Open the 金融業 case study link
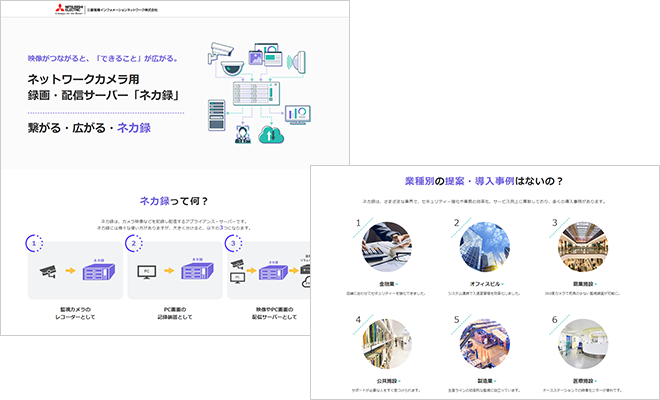The image size is (660, 400). [x=389, y=284]
